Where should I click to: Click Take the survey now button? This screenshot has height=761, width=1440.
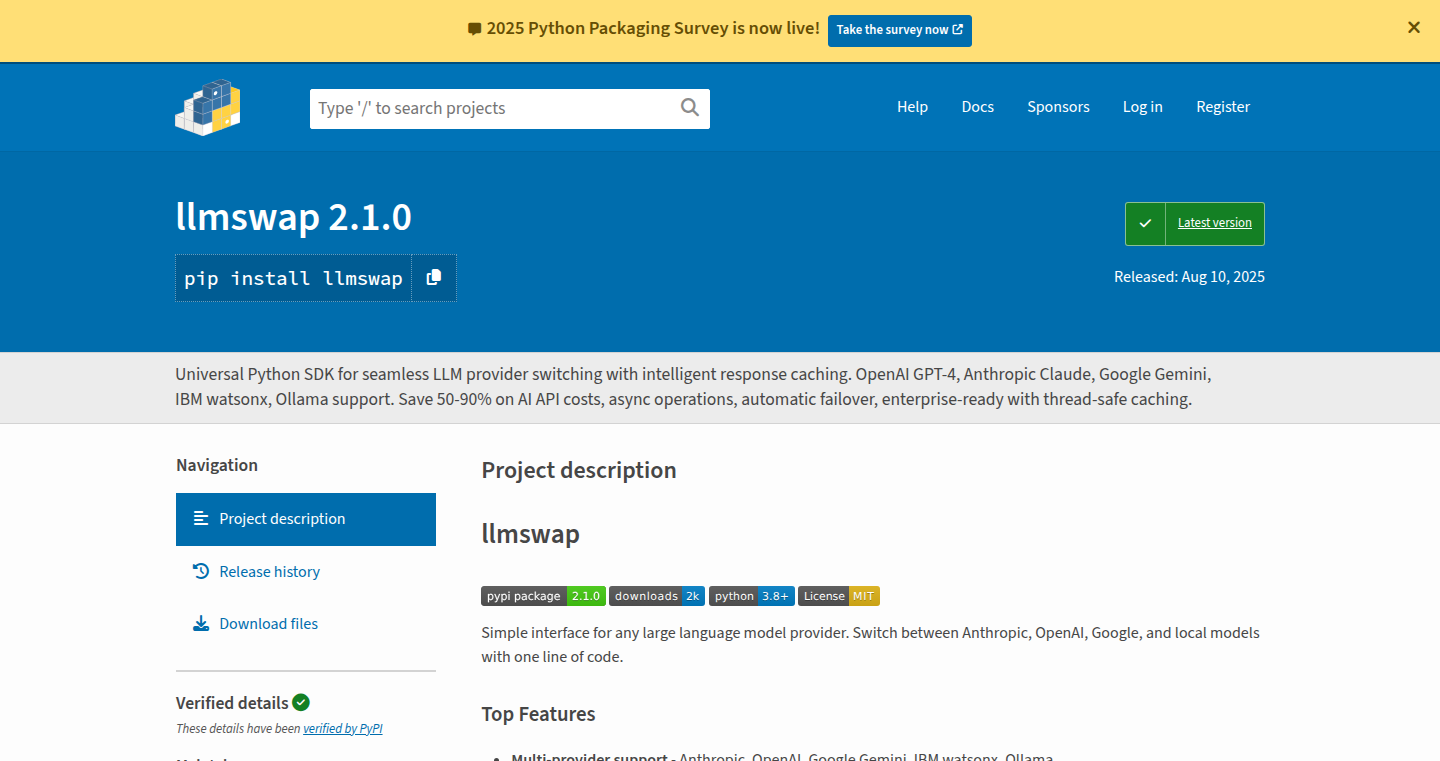click(900, 30)
